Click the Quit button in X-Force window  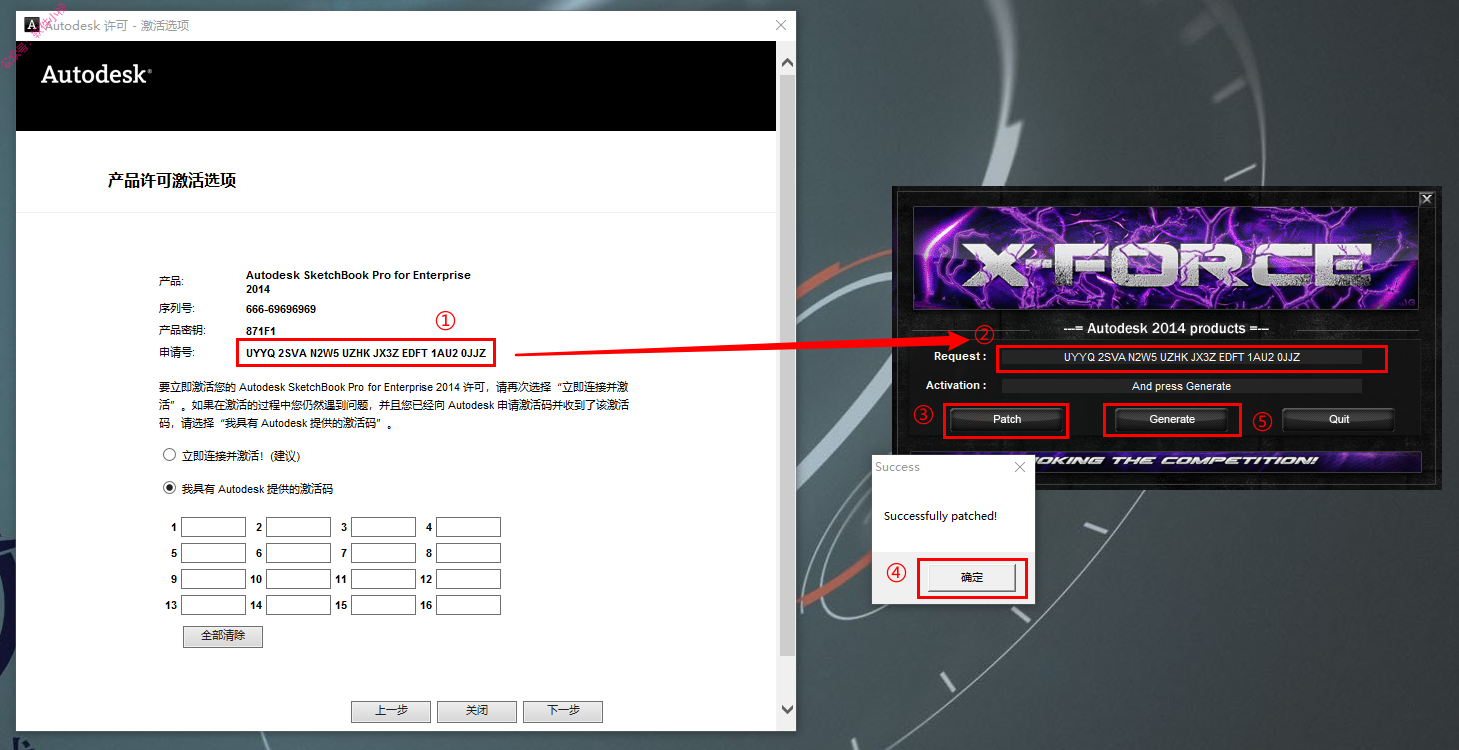(x=1339, y=419)
